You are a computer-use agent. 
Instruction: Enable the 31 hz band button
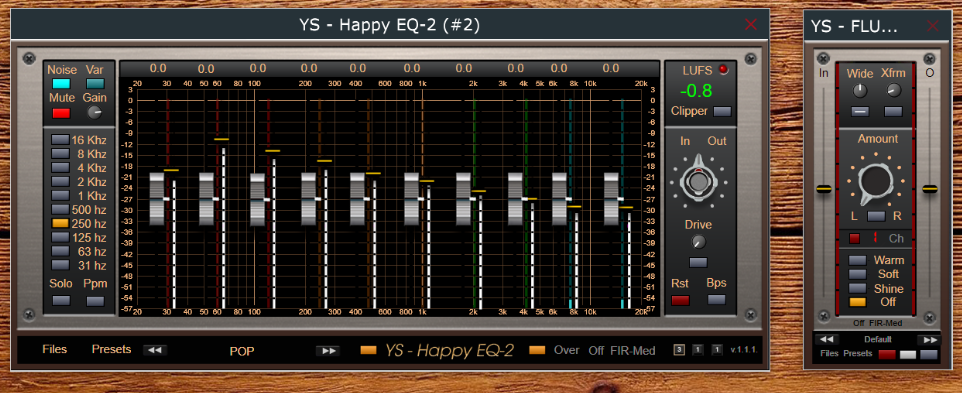(x=60, y=265)
